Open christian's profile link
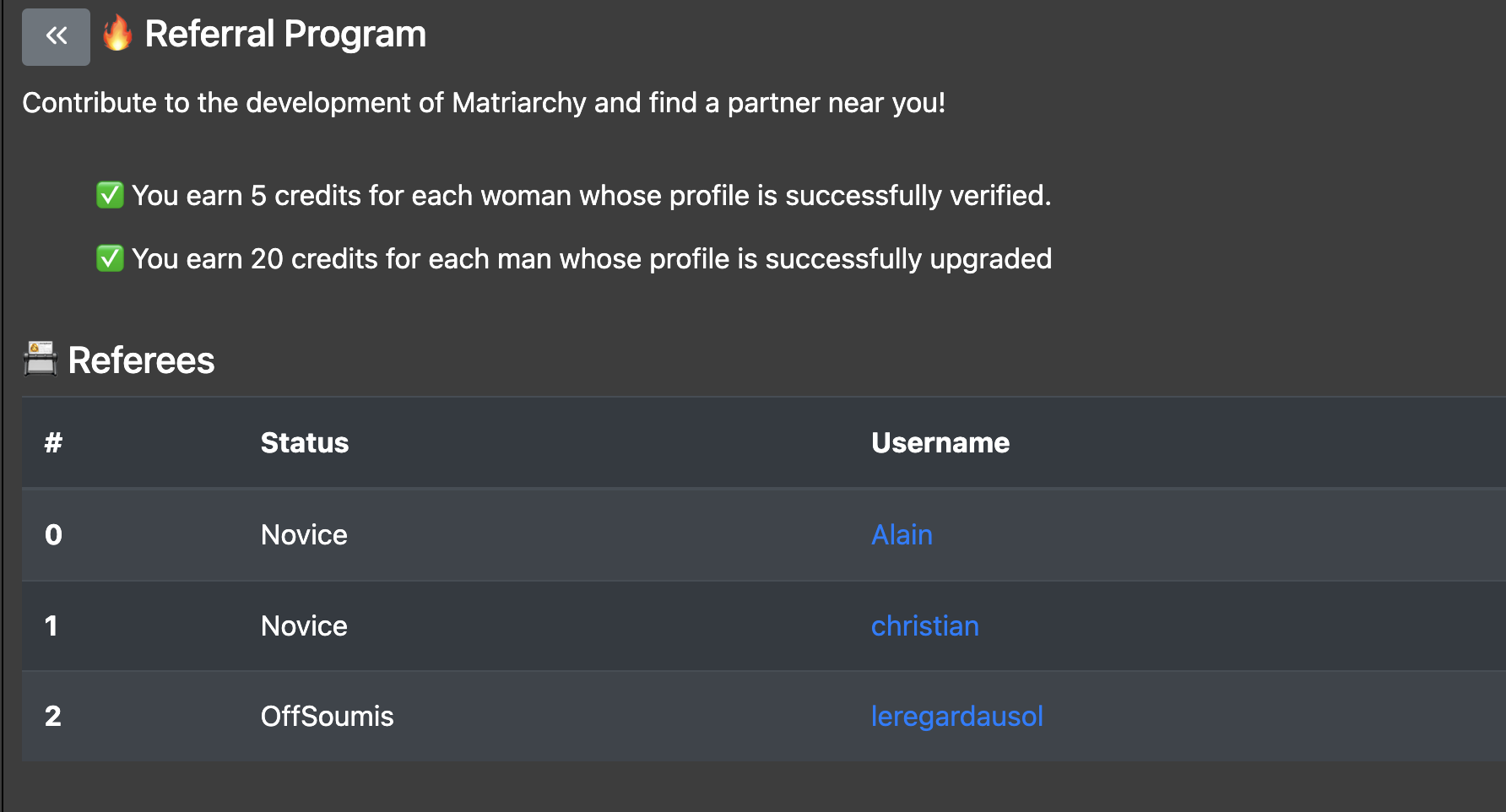 (924, 625)
